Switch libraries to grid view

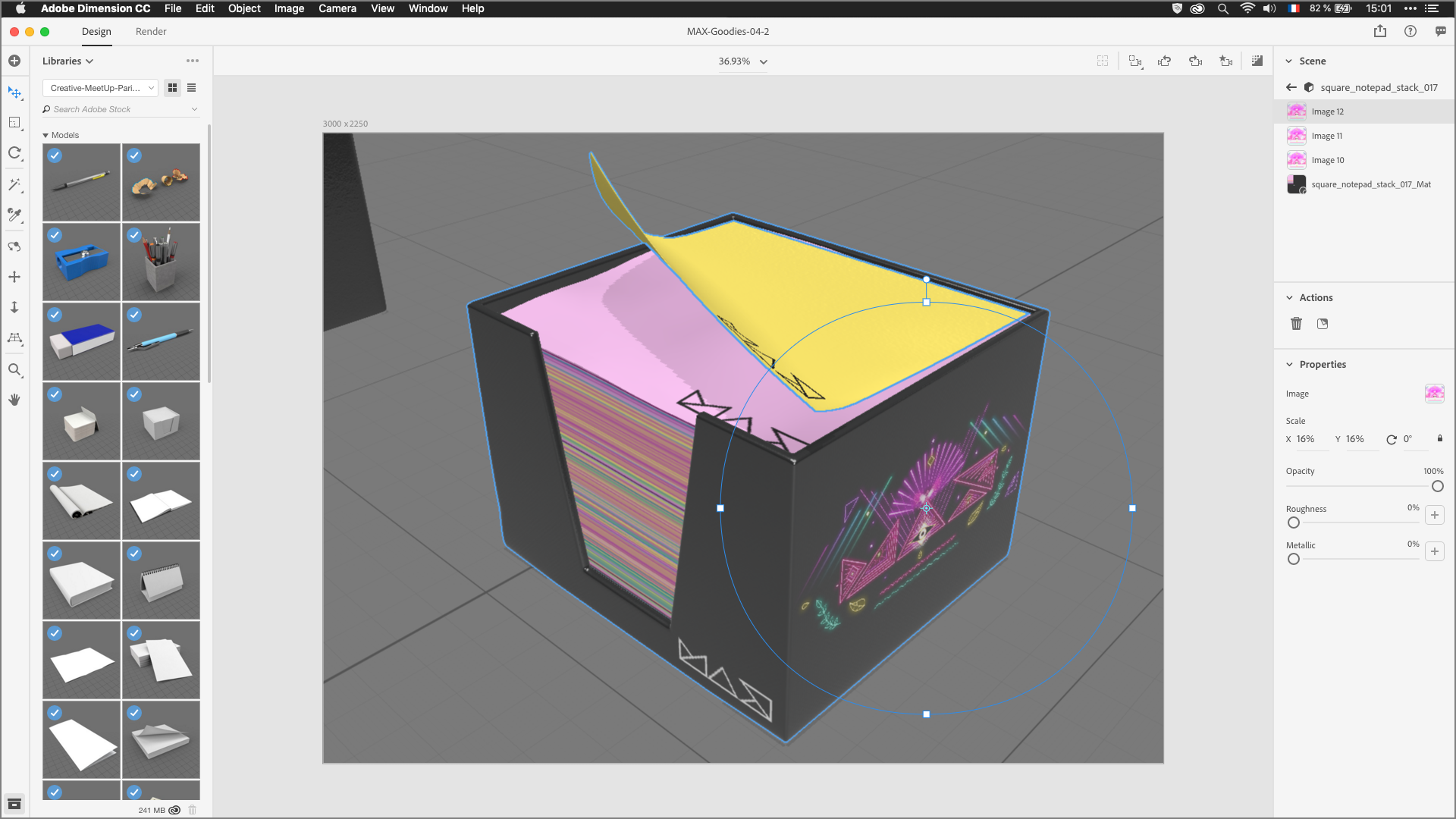pyautogui.click(x=173, y=88)
